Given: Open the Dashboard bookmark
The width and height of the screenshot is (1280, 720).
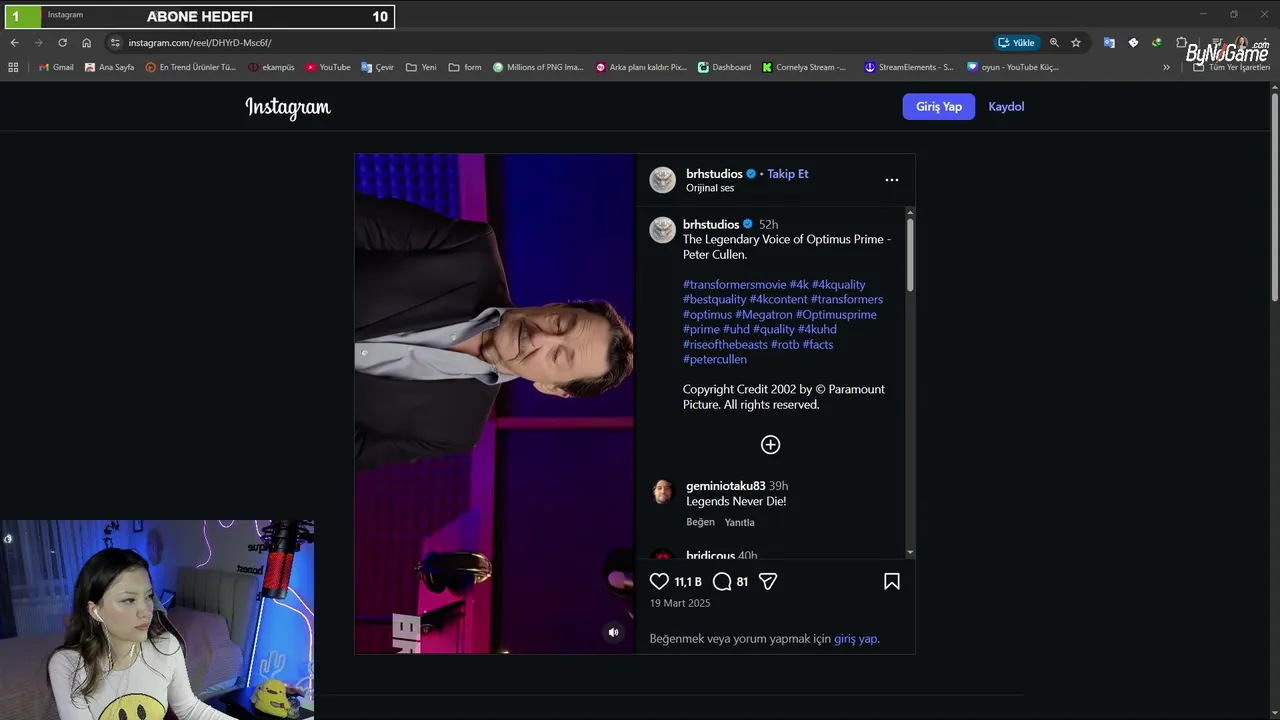Looking at the screenshot, I should [725, 67].
